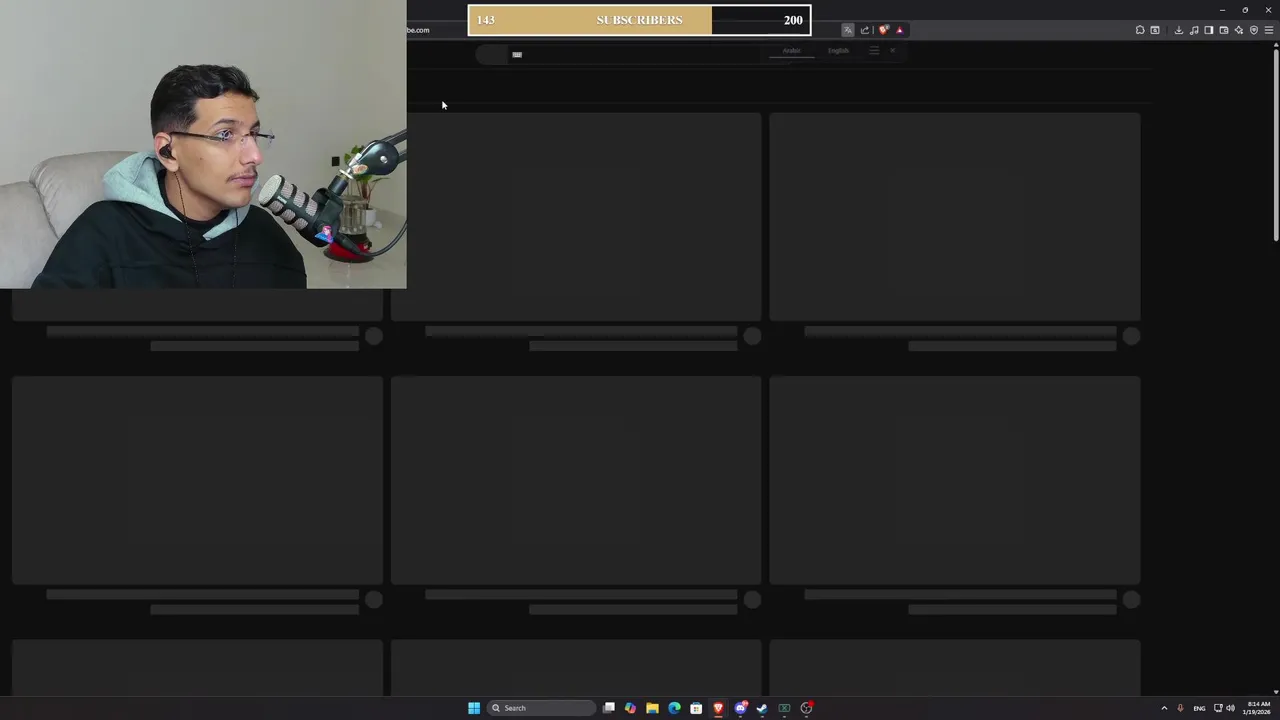This screenshot has width=1280, height=720.
Task: Open File Explorer from the taskbar
Action: coord(652,708)
